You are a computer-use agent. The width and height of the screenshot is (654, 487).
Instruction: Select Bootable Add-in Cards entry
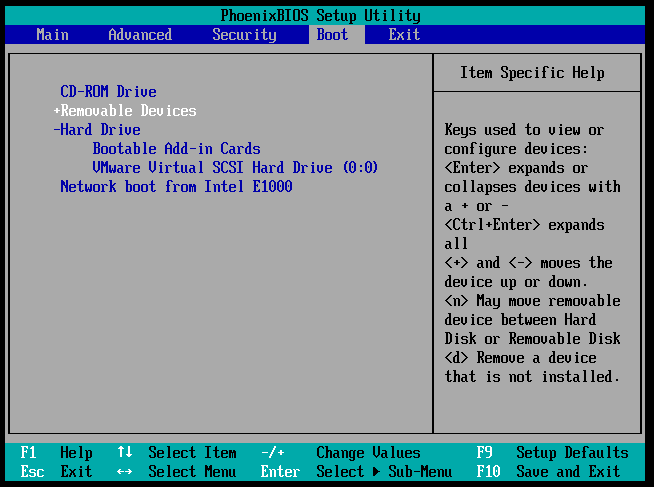click(176, 149)
